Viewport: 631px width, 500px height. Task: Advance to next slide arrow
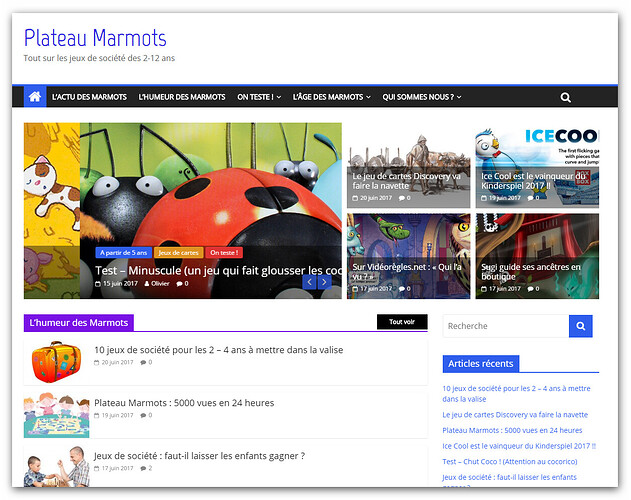324,282
